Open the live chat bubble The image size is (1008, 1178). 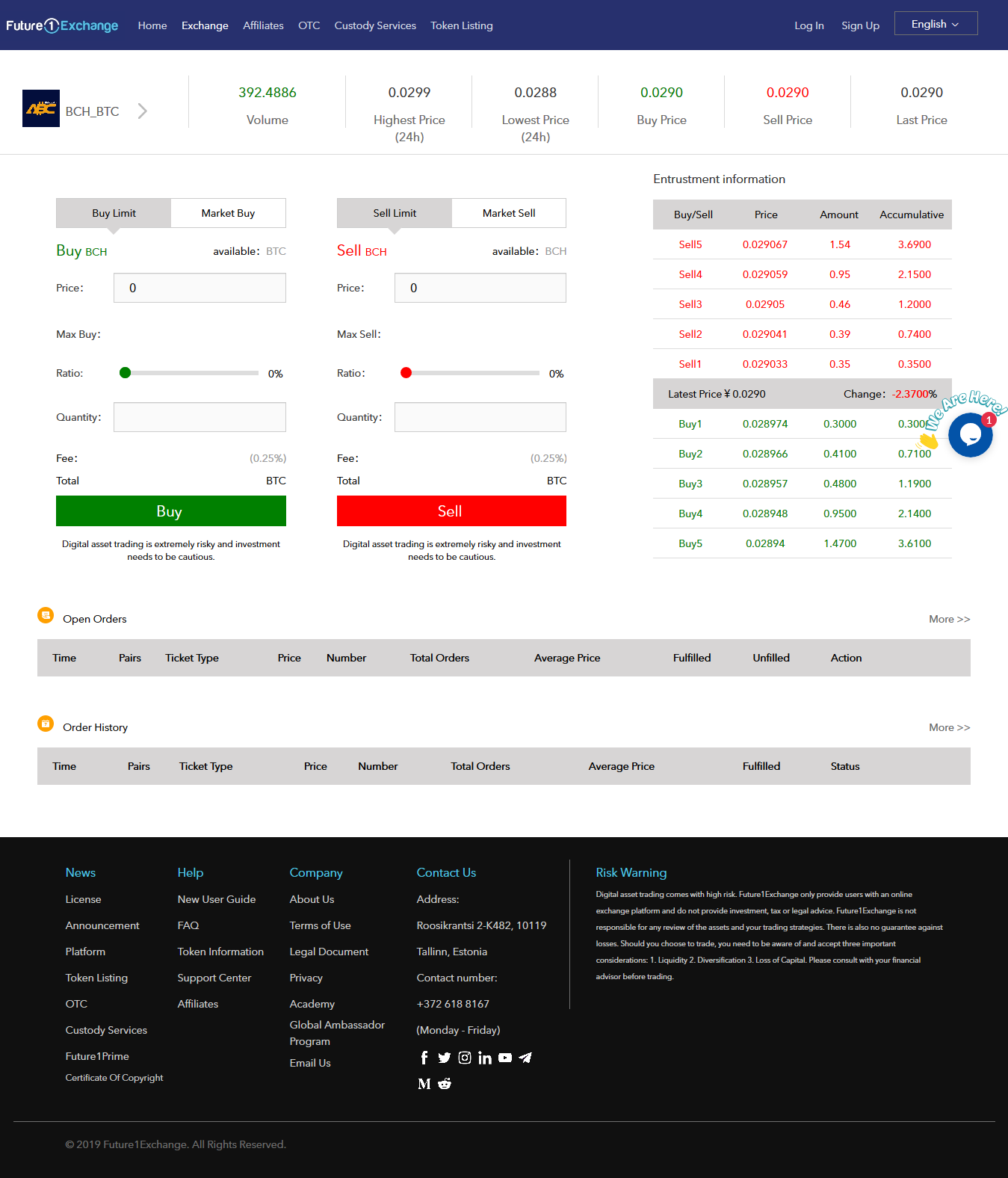pyautogui.click(x=971, y=435)
